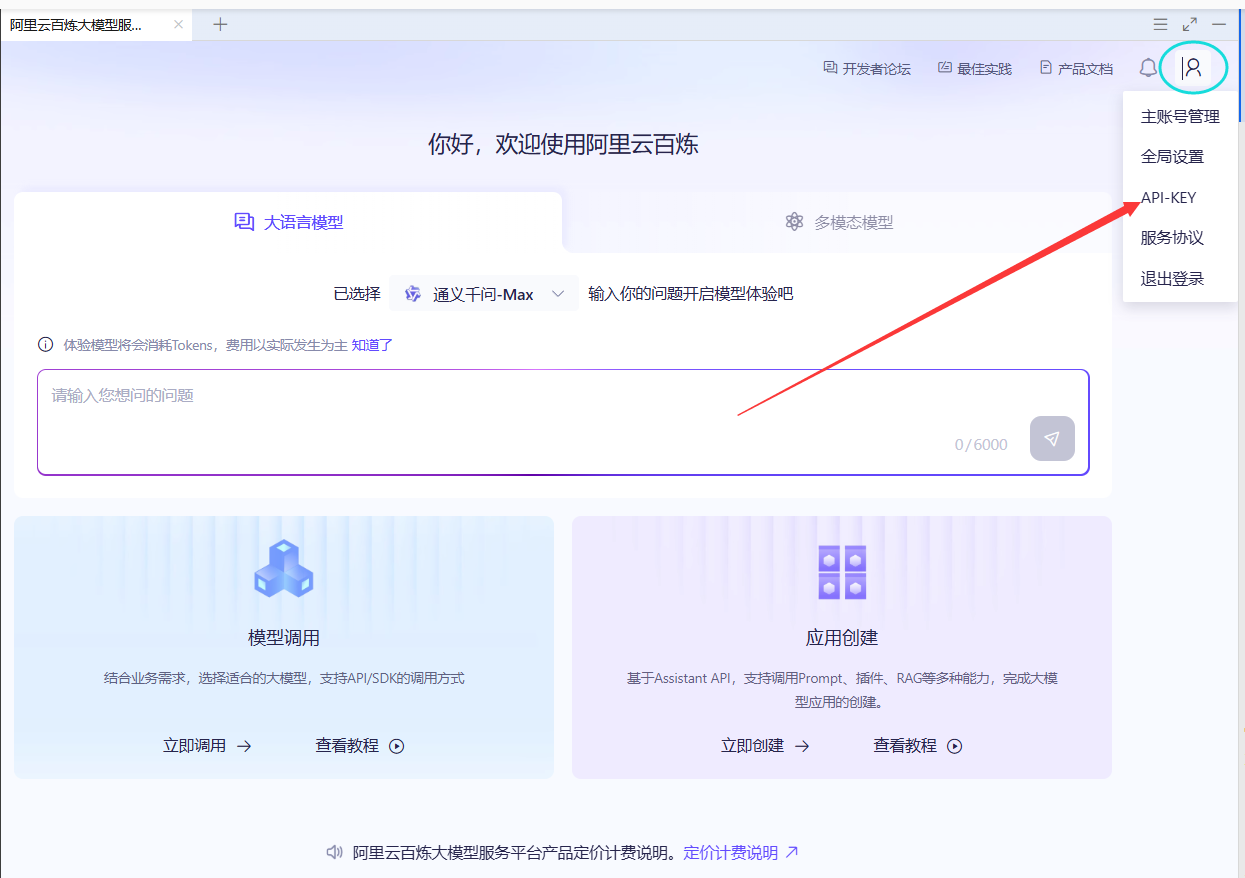Click the info icon beside token notice
This screenshot has height=878, width=1245.
pos(45,345)
